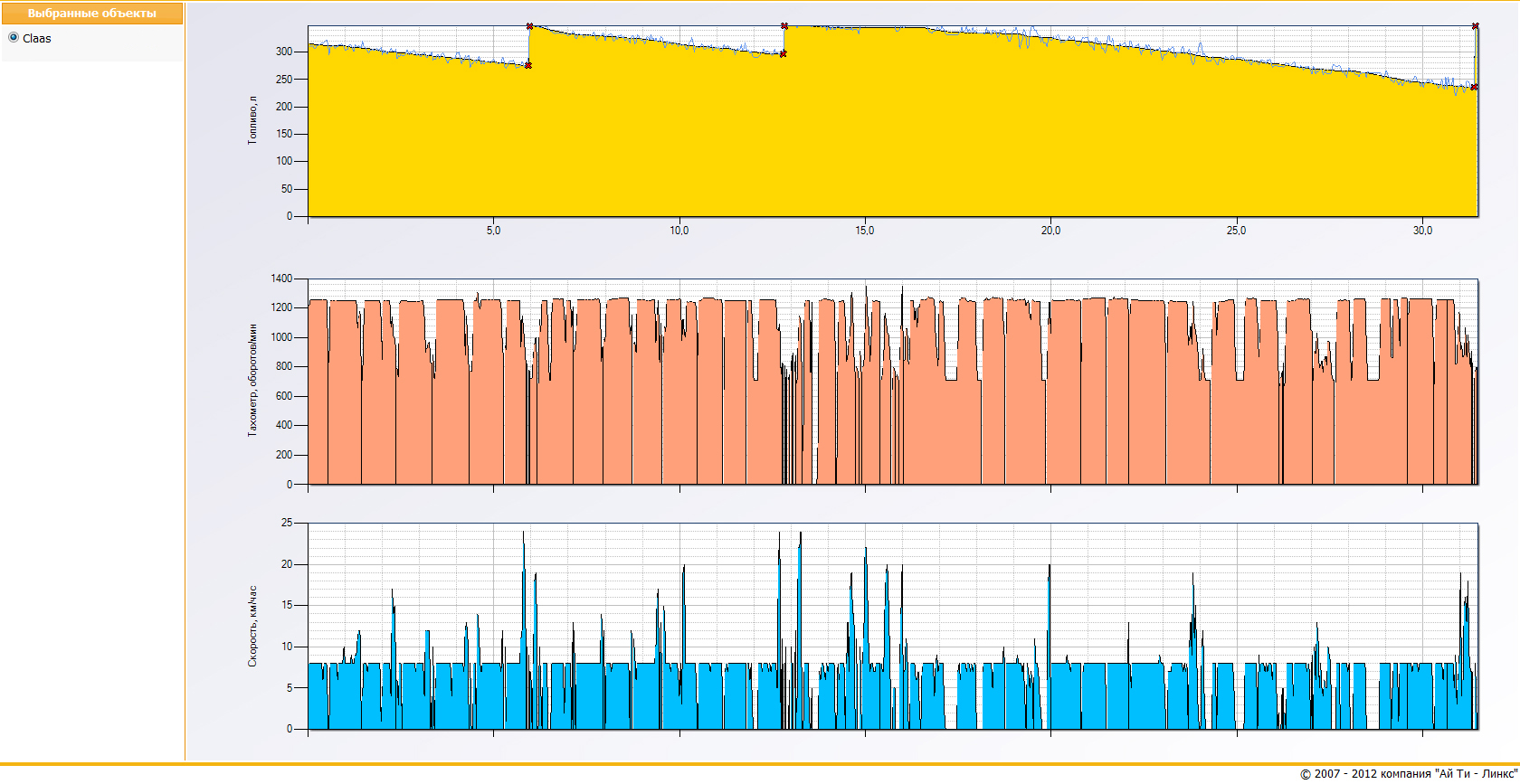Click the "20,0" x-axis label
Image resolution: width=1520 pixels, height=784 pixels.
coord(1050,231)
